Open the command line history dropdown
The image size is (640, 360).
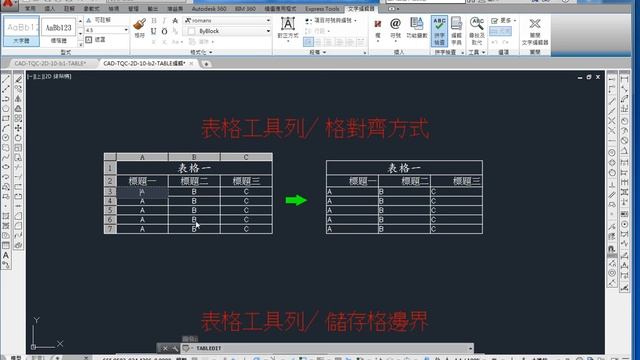(x=470, y=348)
